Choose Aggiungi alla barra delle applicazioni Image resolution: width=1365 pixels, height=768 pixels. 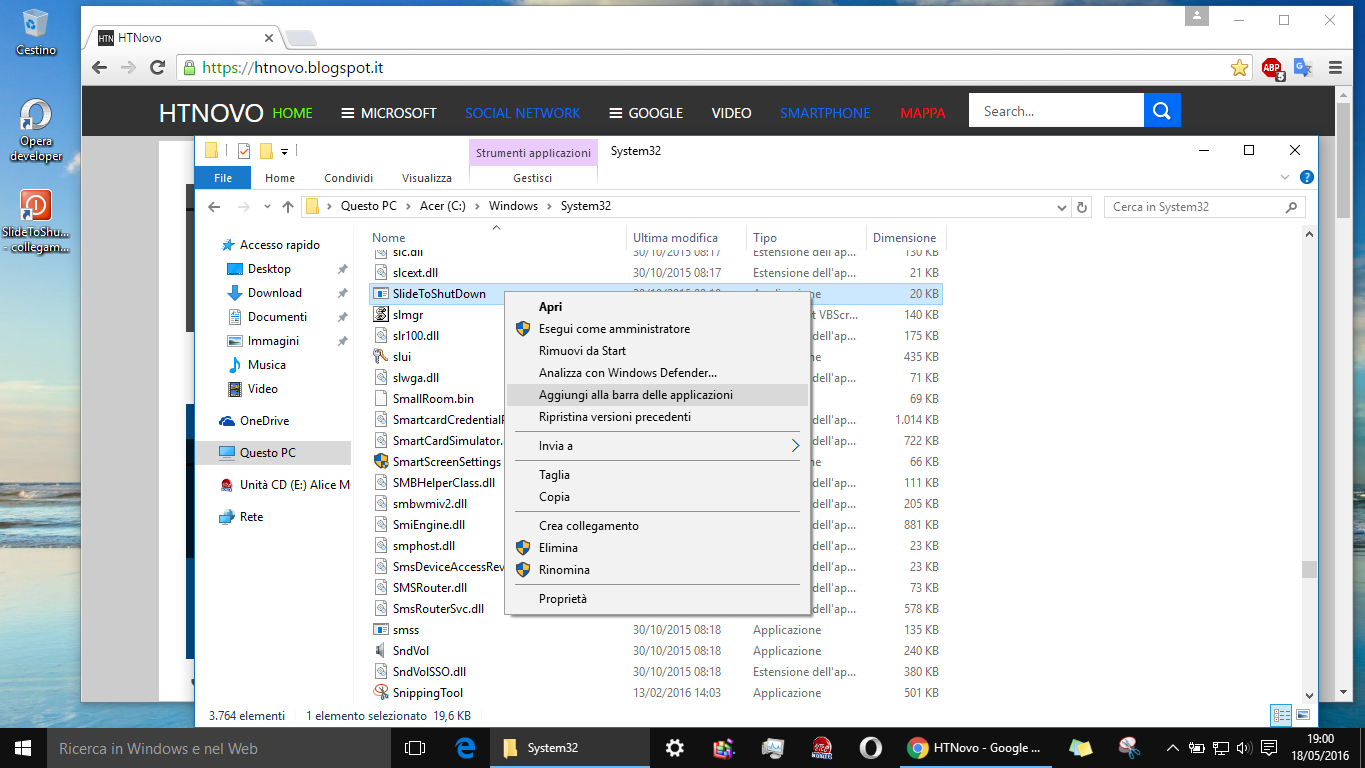coord(657,395)
